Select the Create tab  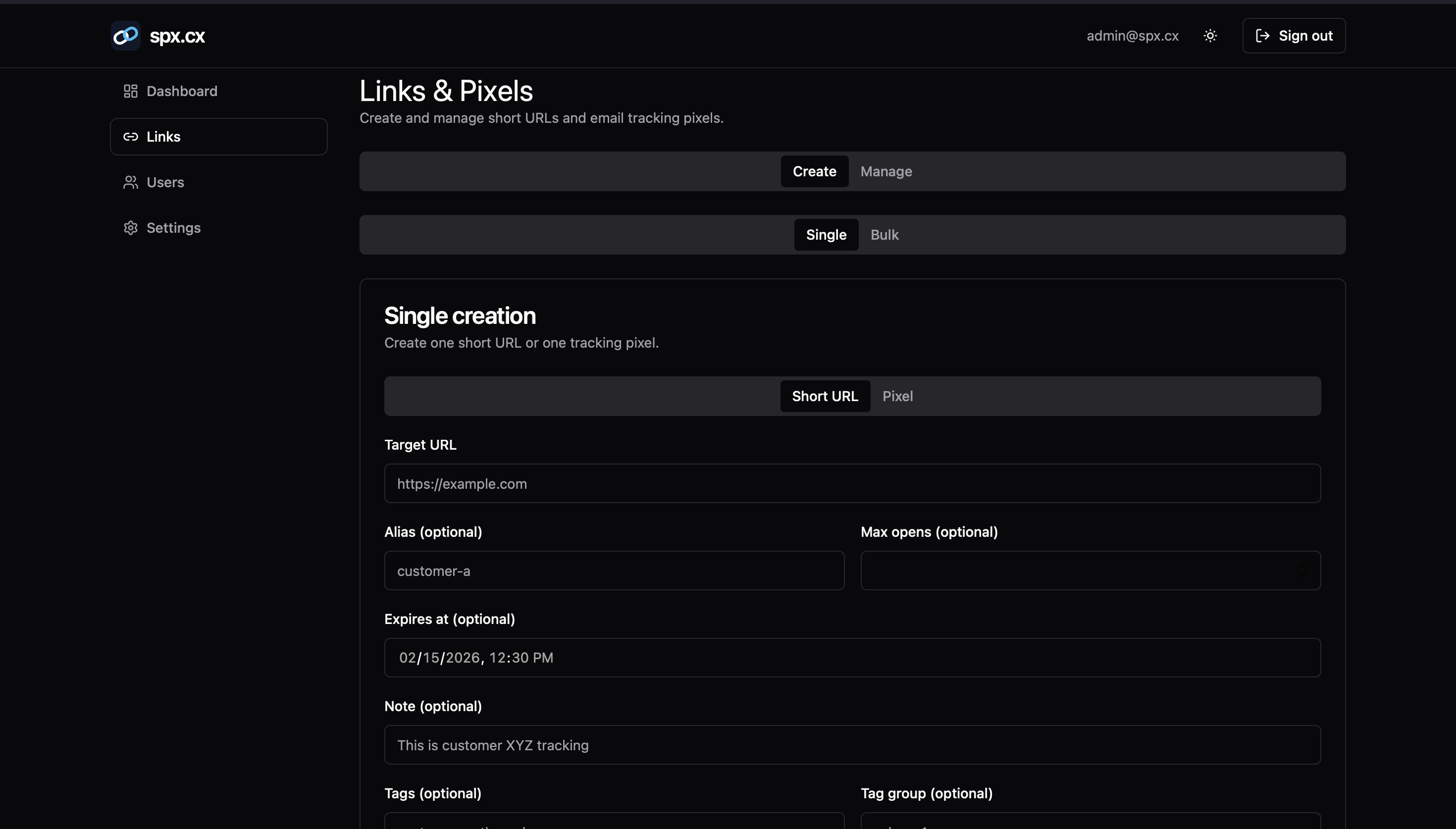click(814, 171)
